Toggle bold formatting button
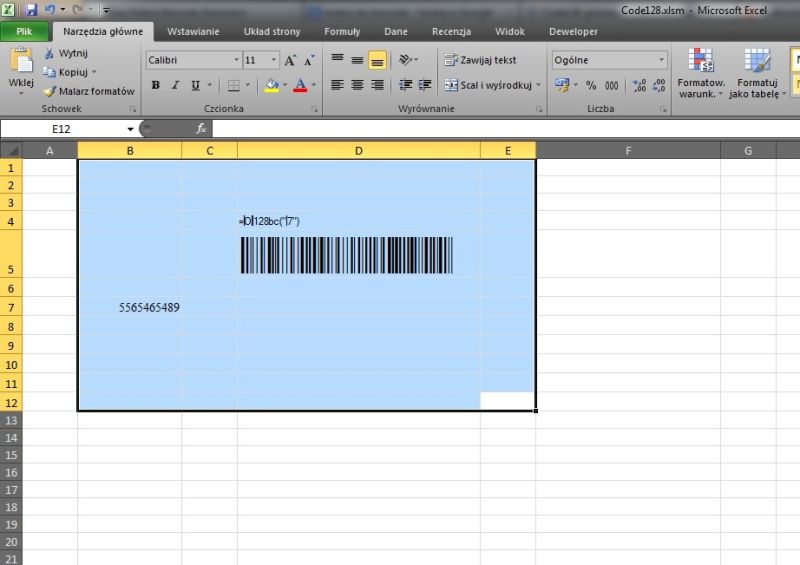The width and height of the screenshot is (800, 565). tap(156, 86)
